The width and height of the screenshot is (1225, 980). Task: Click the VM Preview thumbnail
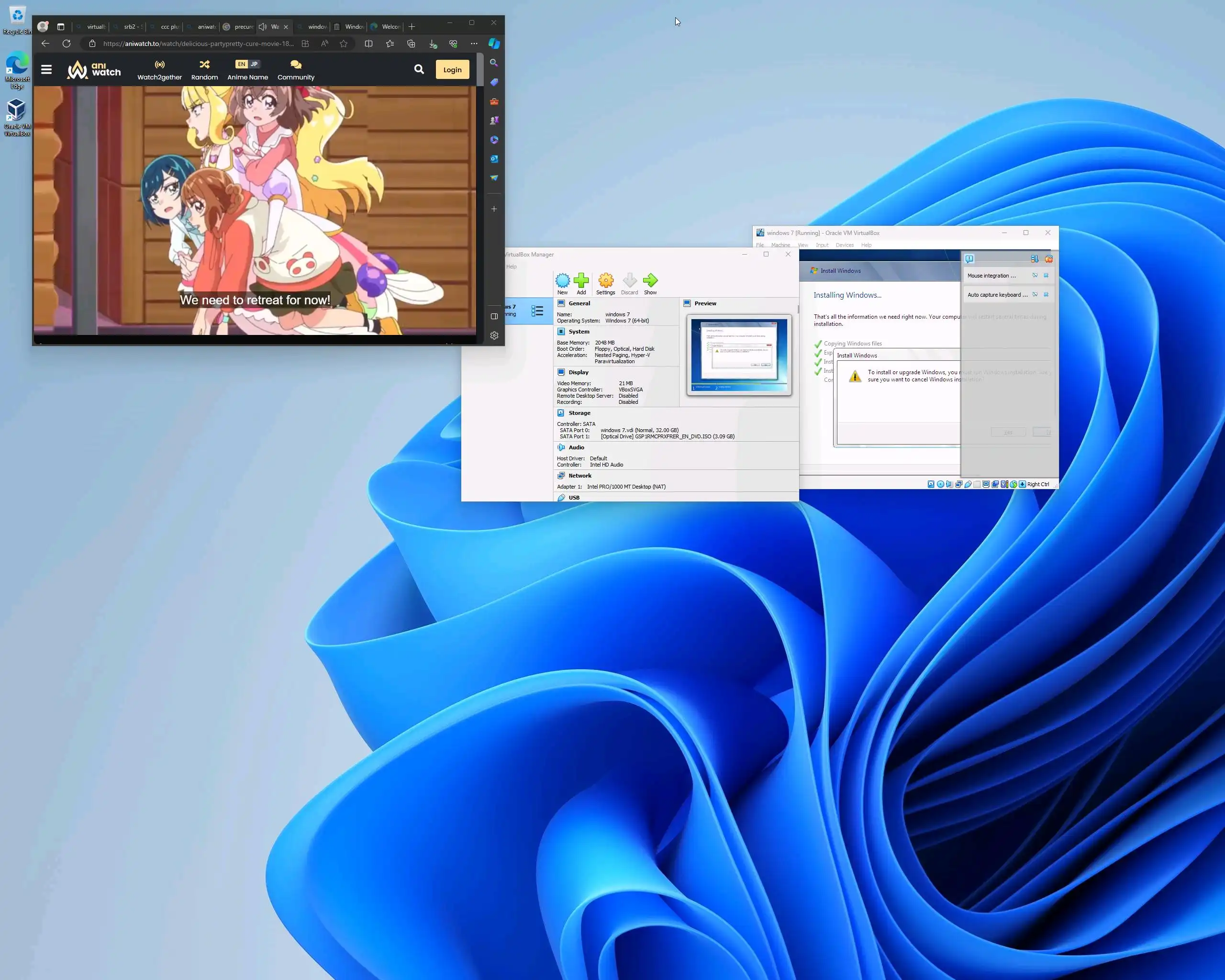coord(739,355)
